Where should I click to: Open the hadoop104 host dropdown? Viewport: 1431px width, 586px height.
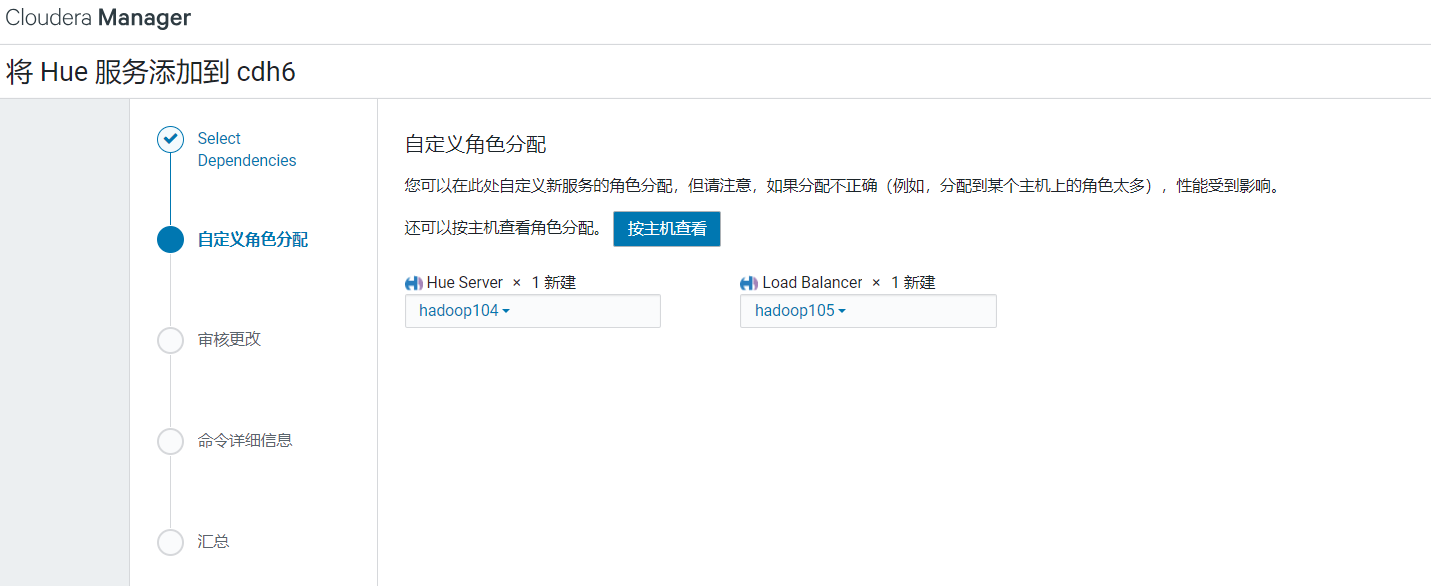[x=465, y=311]
